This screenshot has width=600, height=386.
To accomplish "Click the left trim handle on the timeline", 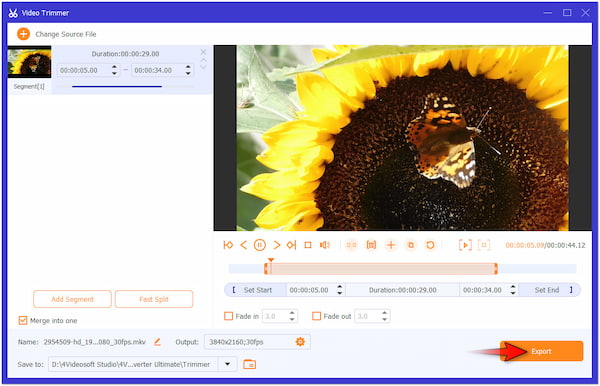I will (266, 269).
